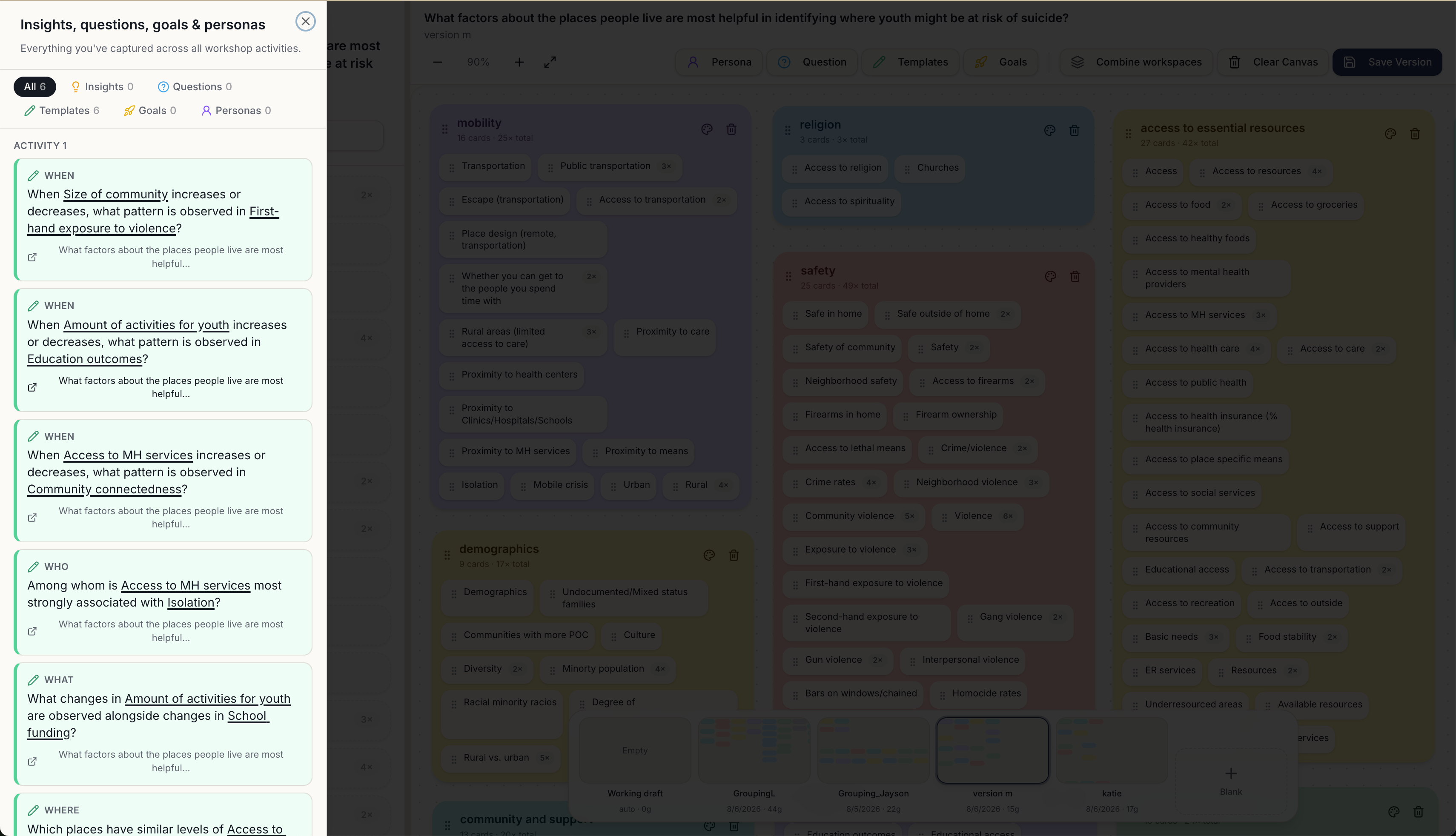The image size is (1456, 836).
Task: Delete the demographics group
Action: (734, 555)
